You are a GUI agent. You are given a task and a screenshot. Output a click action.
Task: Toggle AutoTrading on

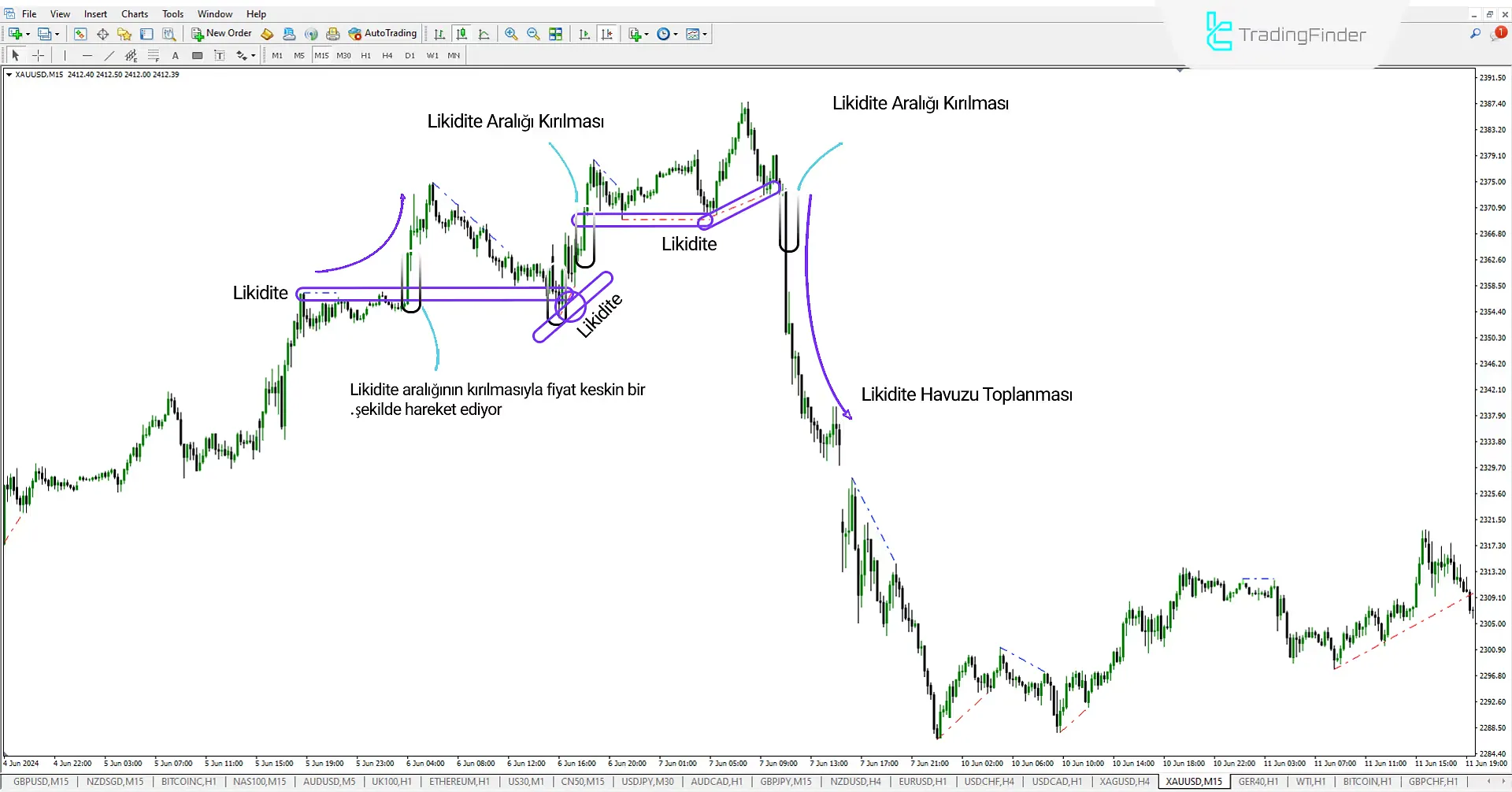pos(384,33)
